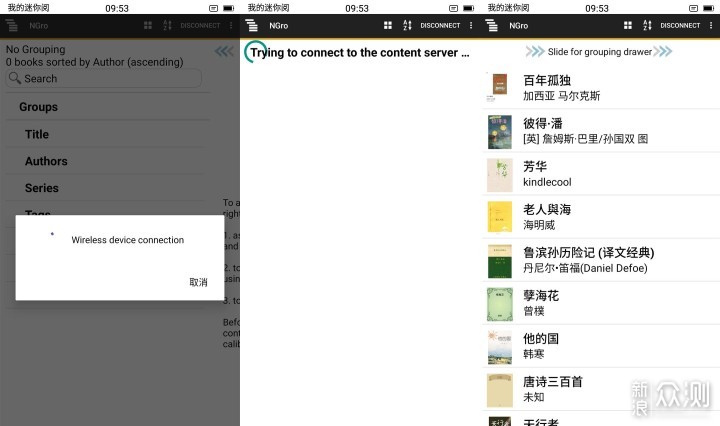Tap the left chevrons beside Slide for grouping drawer
The width and height of the screenshot is (720, 426).
tap(535, 51)
